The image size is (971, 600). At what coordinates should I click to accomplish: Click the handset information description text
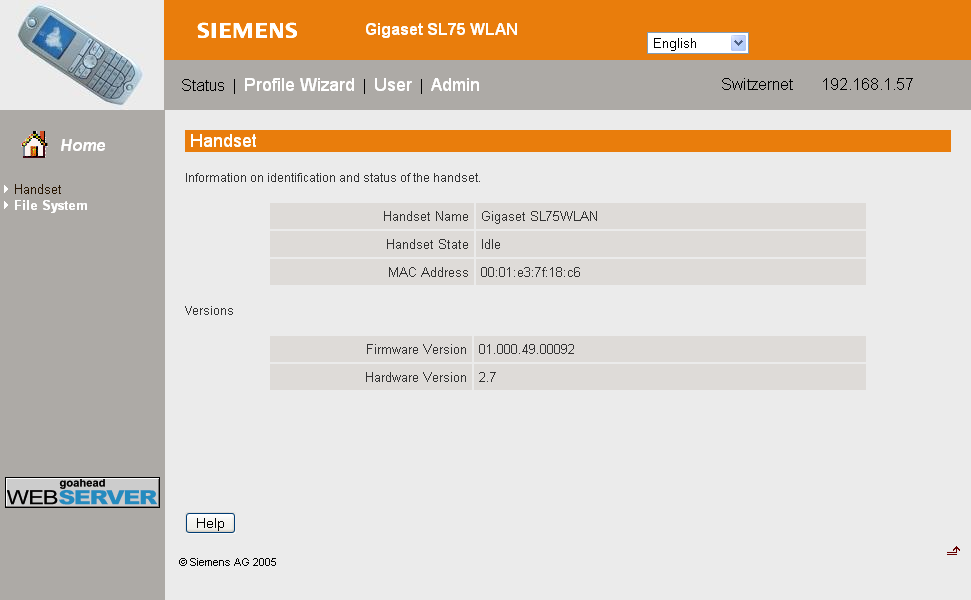coord(333,178)
